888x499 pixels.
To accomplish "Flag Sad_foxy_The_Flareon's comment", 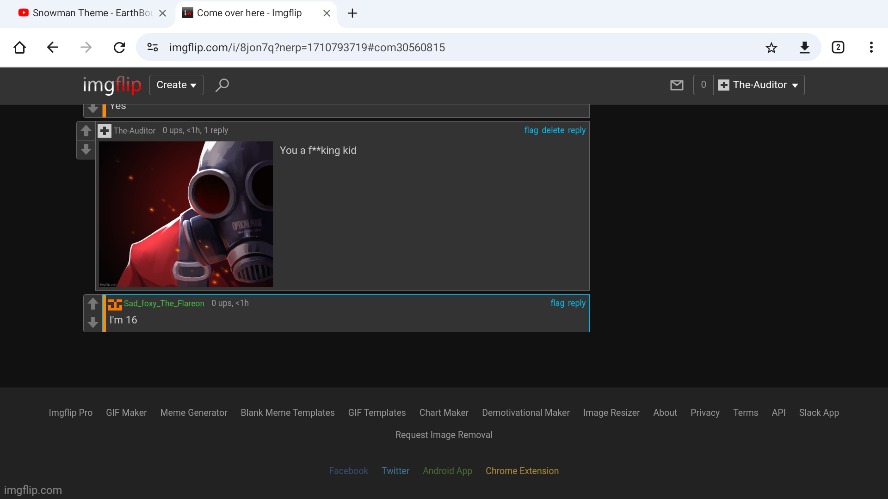I will pos(557,303).
